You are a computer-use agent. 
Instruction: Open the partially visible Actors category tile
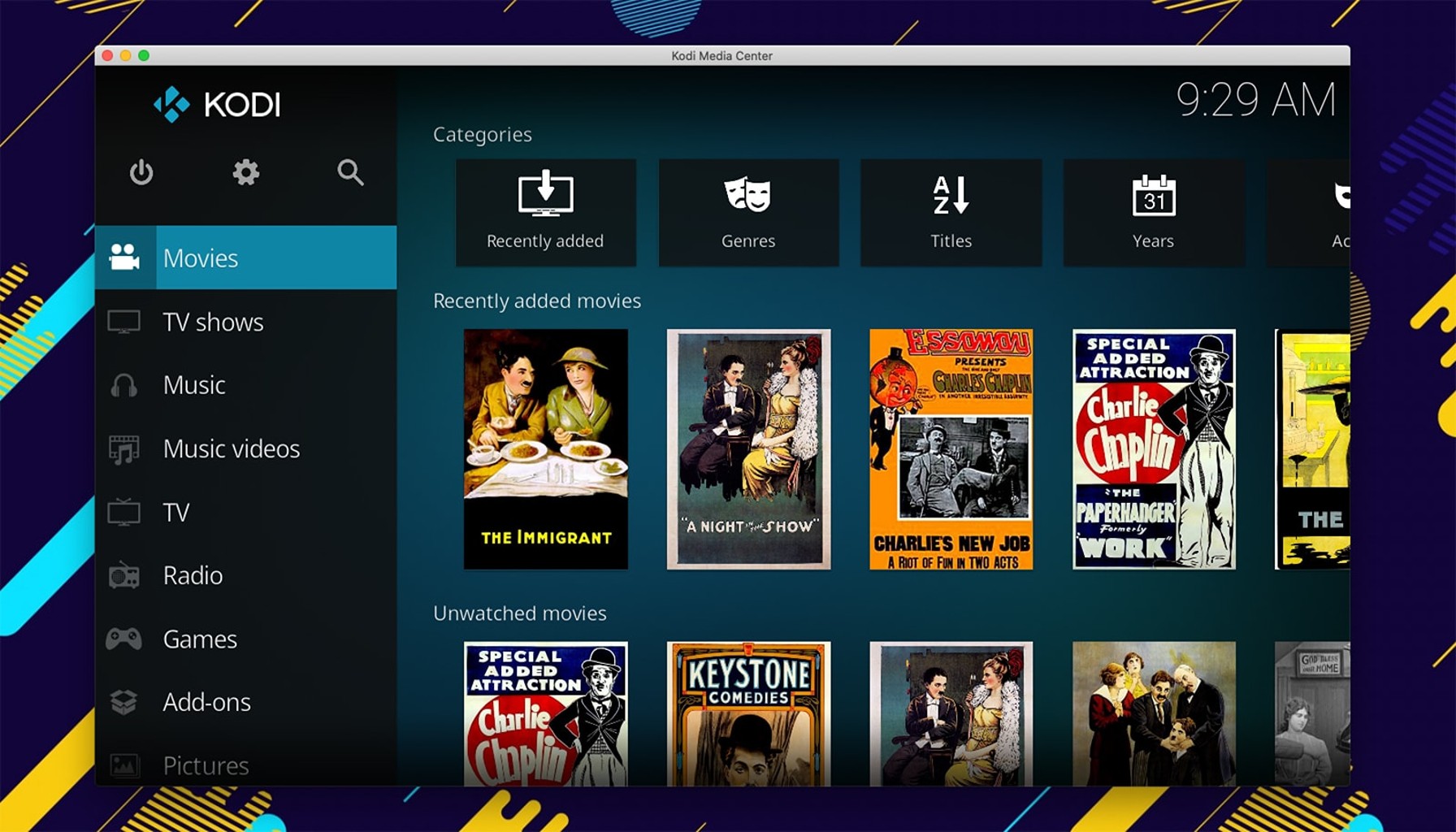click(x=1308, y=213)
